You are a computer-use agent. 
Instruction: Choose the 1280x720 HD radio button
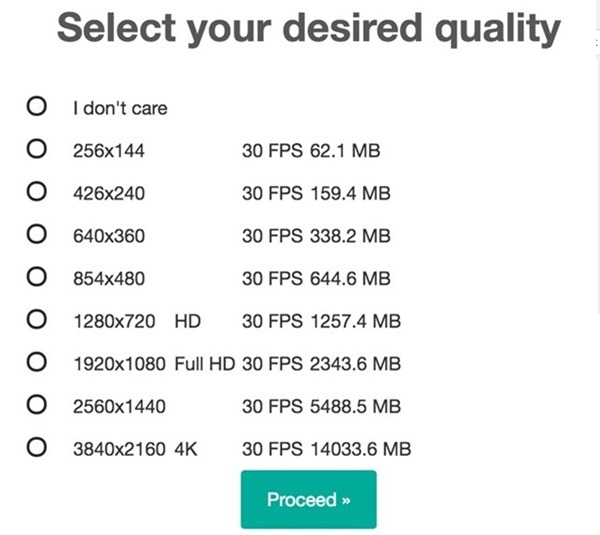tap(37, 320)
